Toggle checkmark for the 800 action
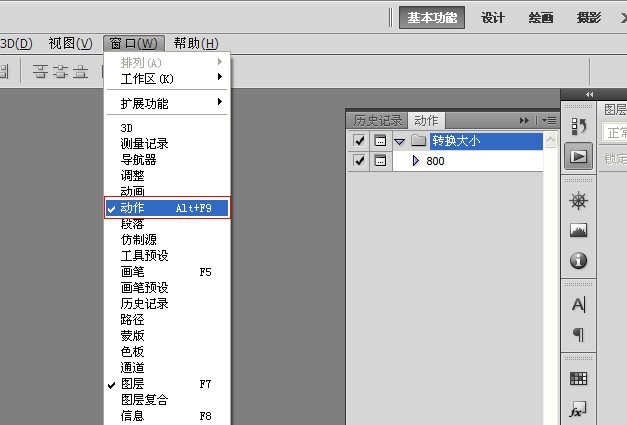This screenshot has width=627, height=425. point(360,160)
